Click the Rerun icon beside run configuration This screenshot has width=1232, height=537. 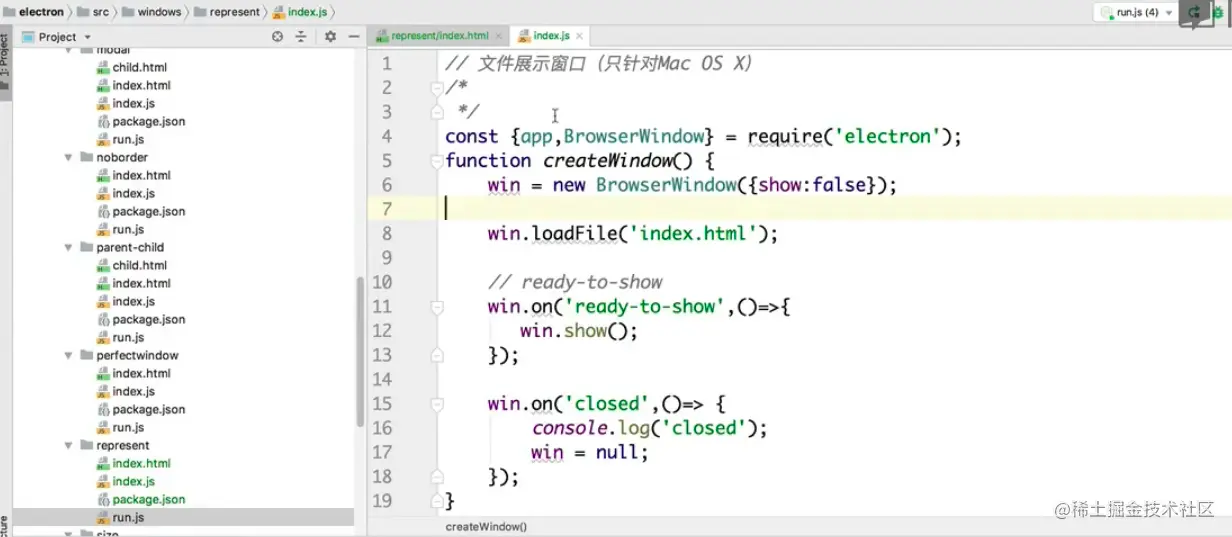point(1194,12)
